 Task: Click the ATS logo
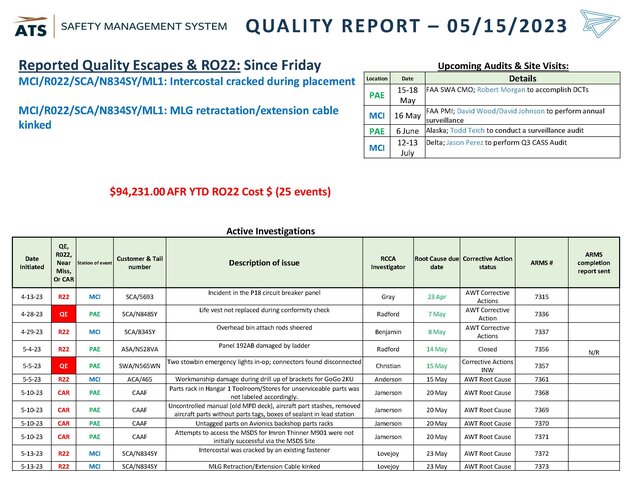click(x=31, y=27)
